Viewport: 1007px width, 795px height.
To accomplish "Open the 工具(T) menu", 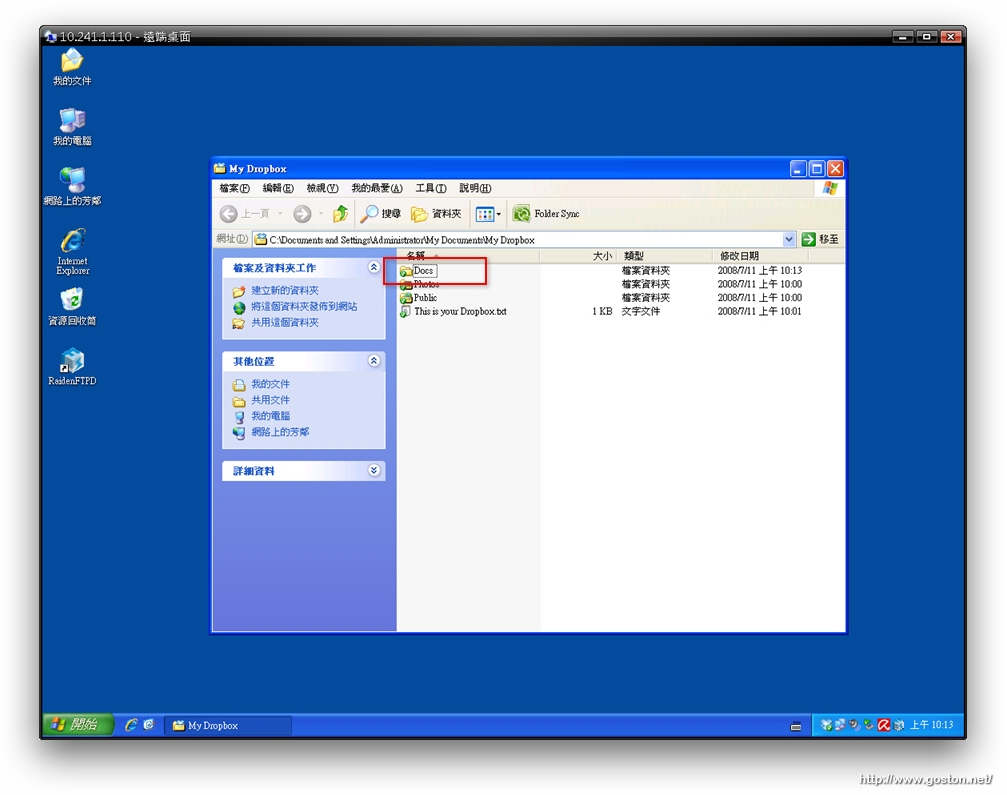I will click(430, 188).
